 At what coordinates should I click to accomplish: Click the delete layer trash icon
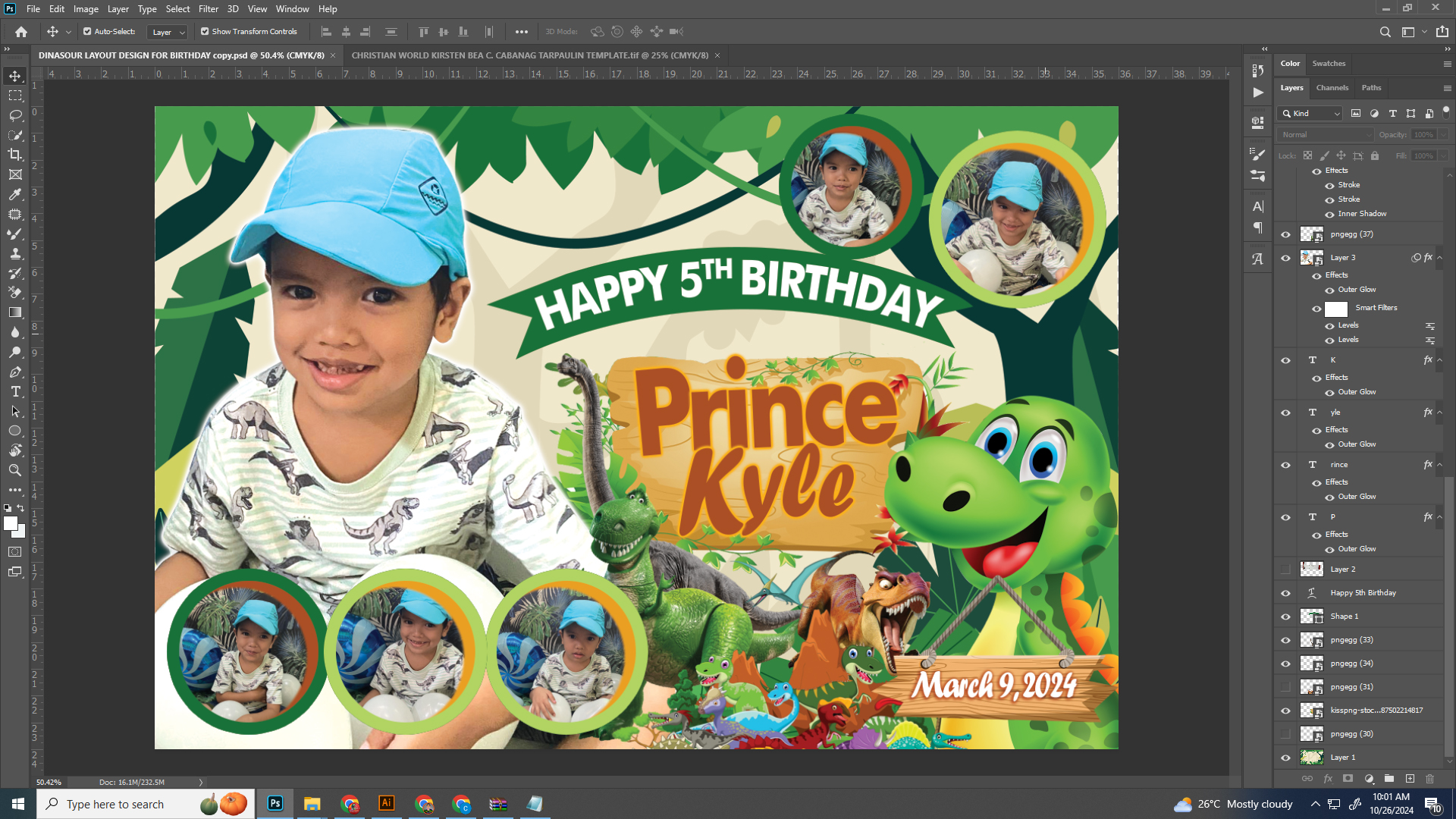click(1430, 779)
